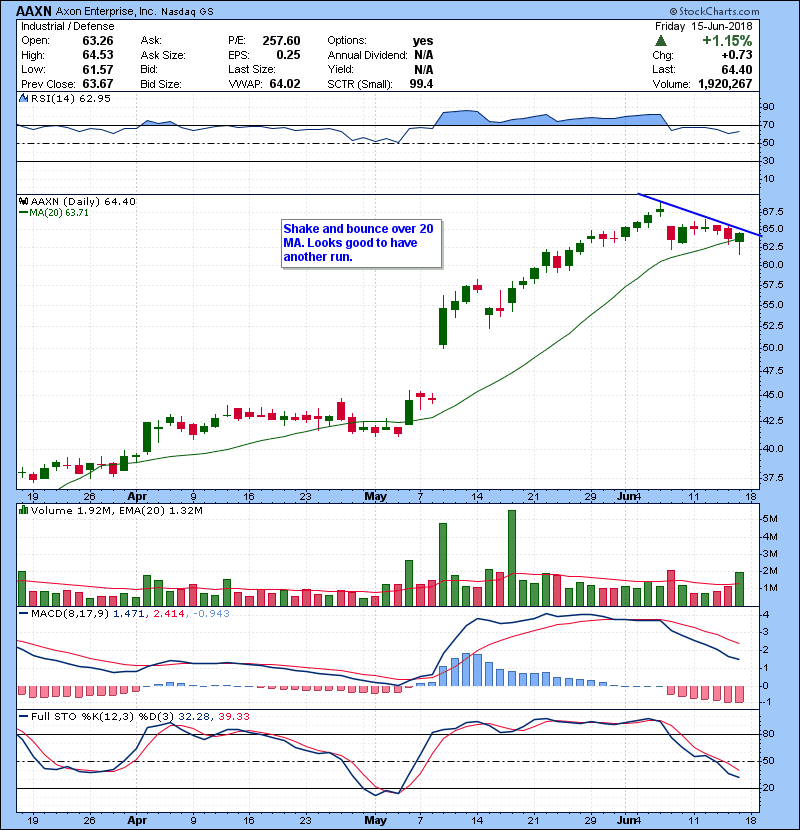The width and height of the screenshot is (800, 830).
Task: Select the Last price 64.40 in header
Action: [736, 69]
